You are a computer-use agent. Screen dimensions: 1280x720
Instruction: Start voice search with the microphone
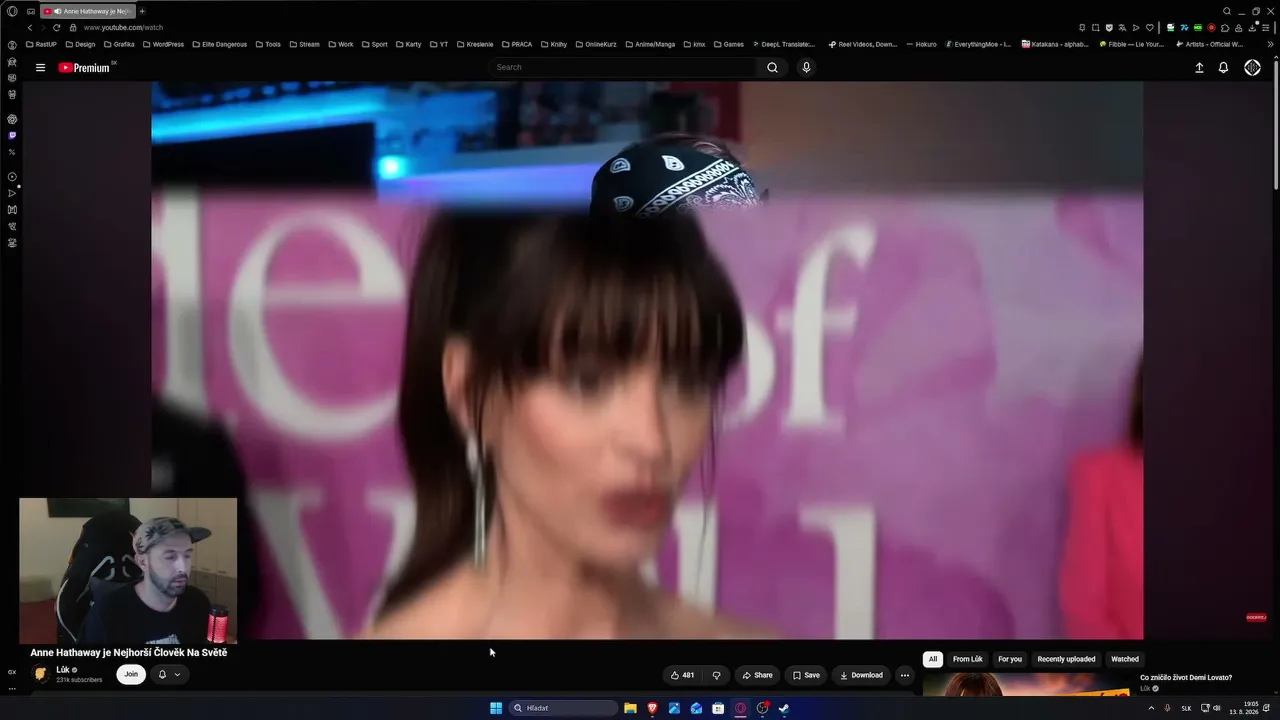806,67
